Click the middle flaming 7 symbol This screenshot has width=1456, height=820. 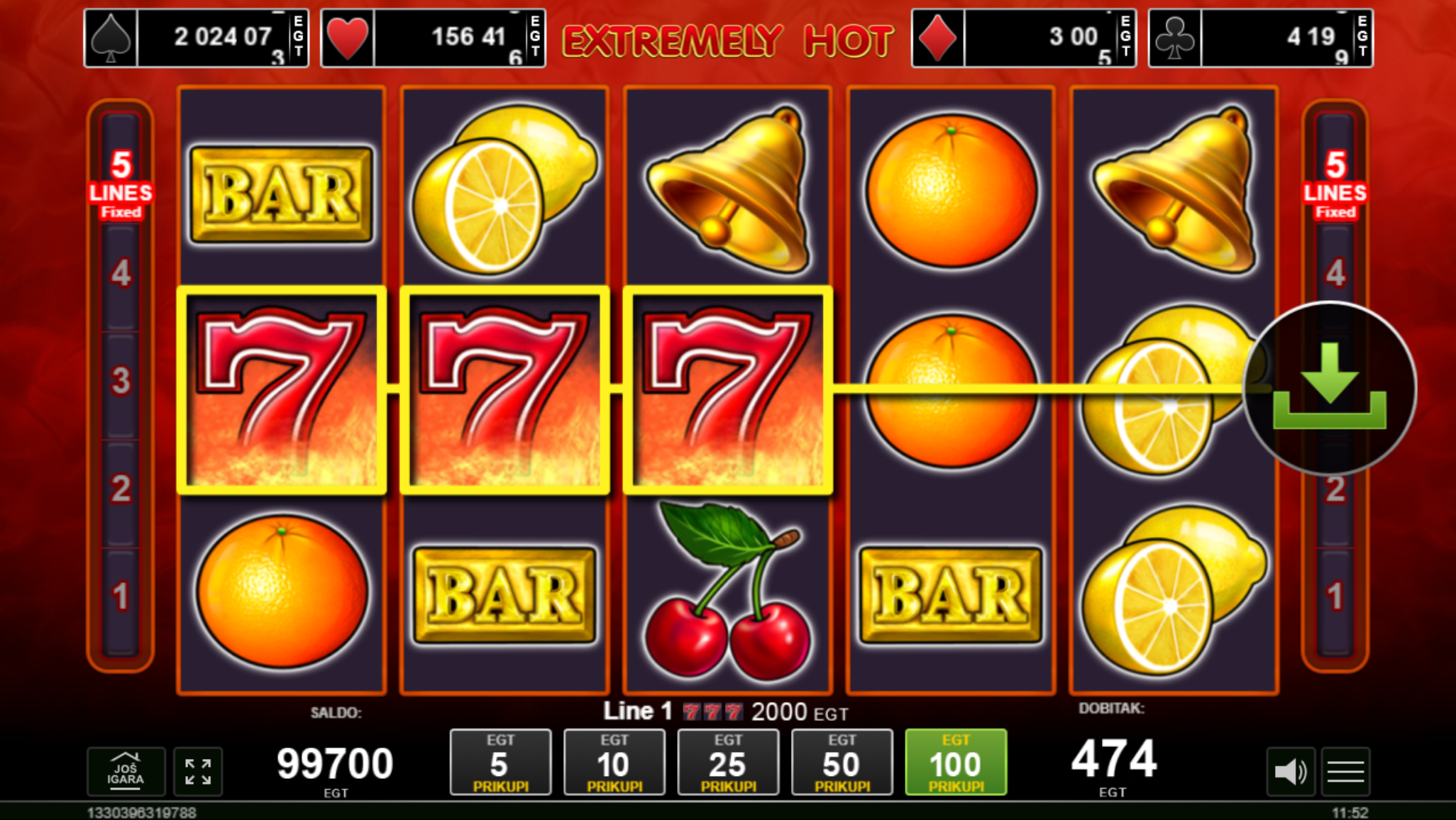(504, 390)
